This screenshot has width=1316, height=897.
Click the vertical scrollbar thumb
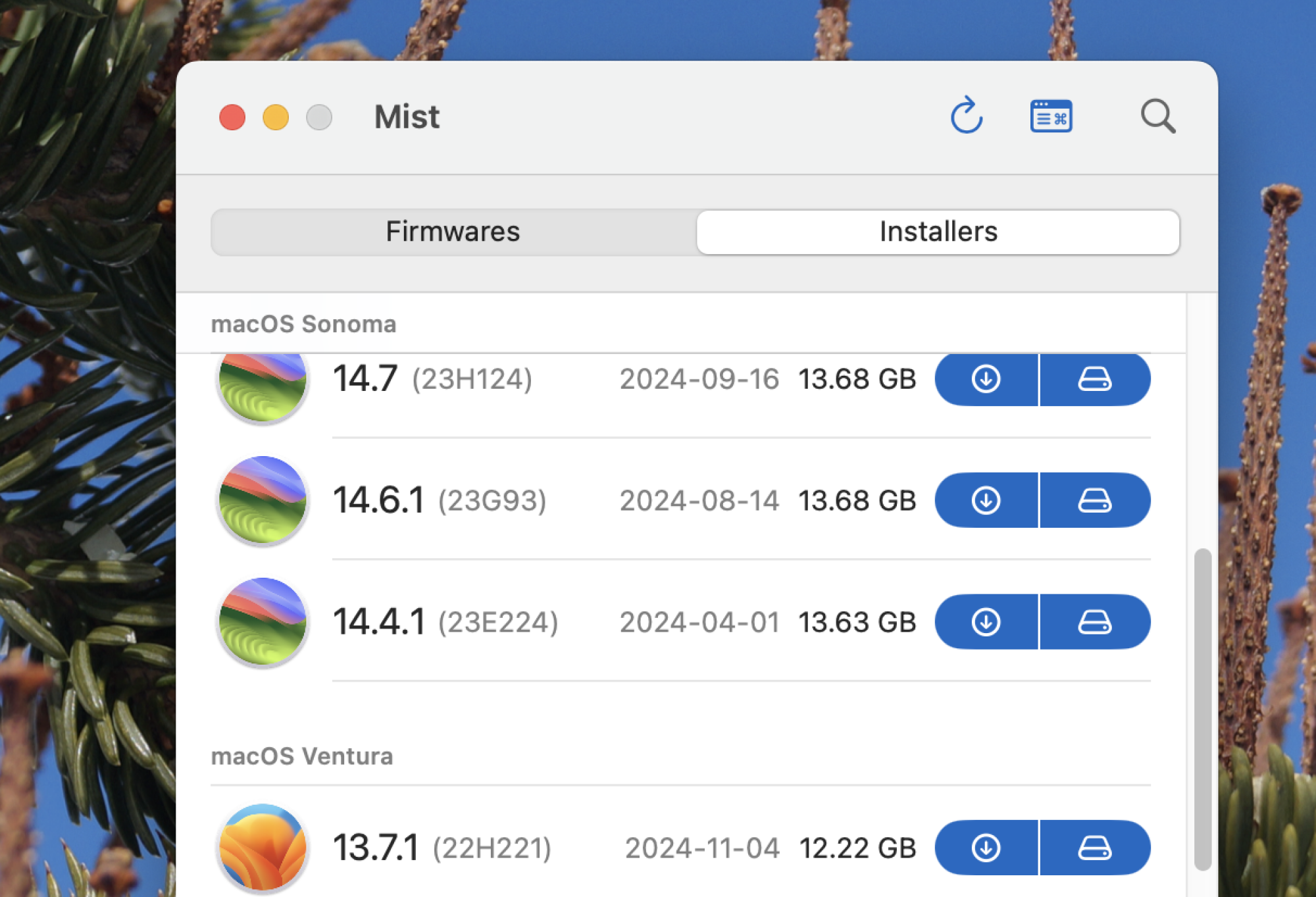point(1203,709)
